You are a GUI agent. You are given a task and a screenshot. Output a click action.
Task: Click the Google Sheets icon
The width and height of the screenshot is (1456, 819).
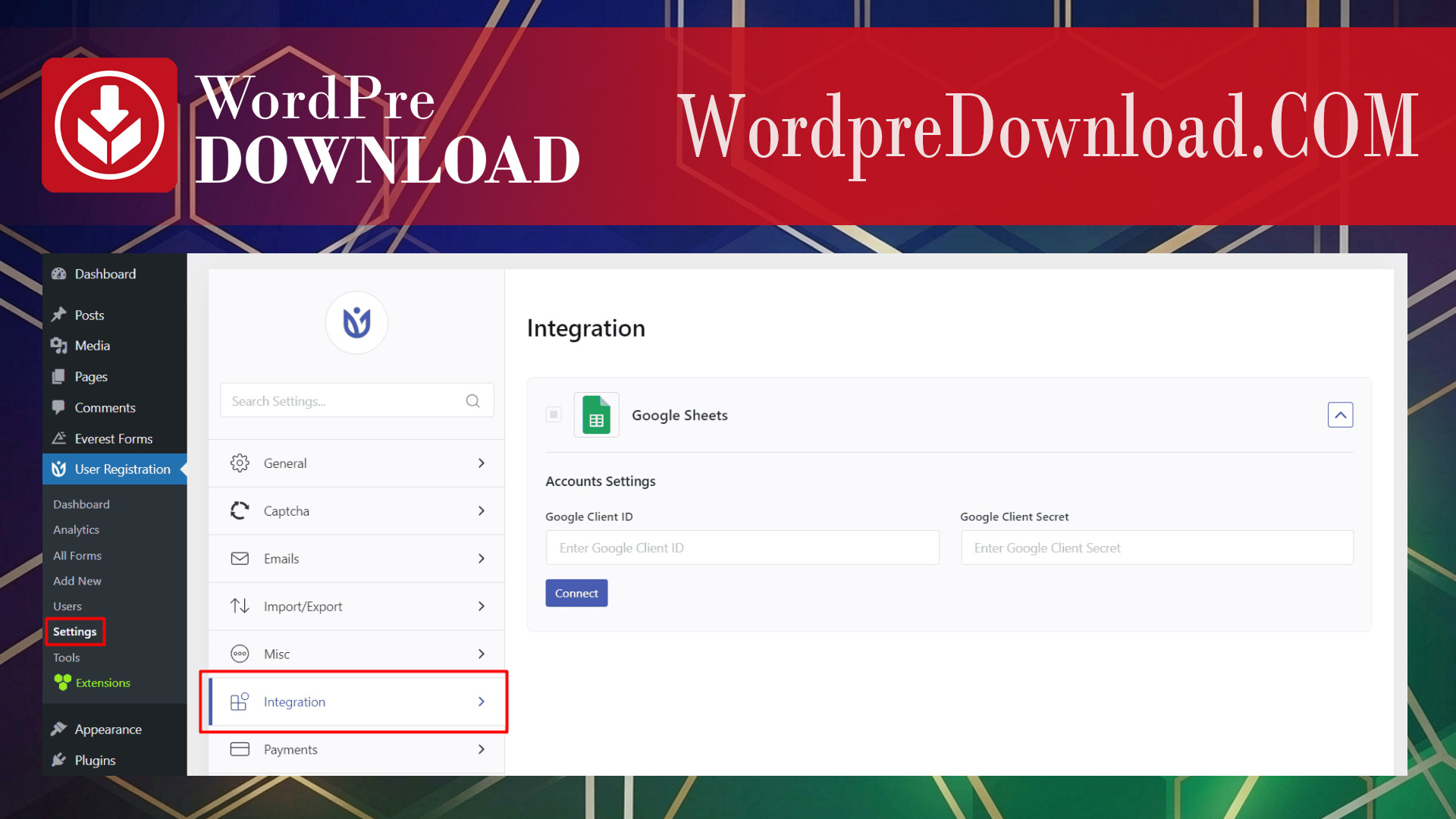point(597,415)
